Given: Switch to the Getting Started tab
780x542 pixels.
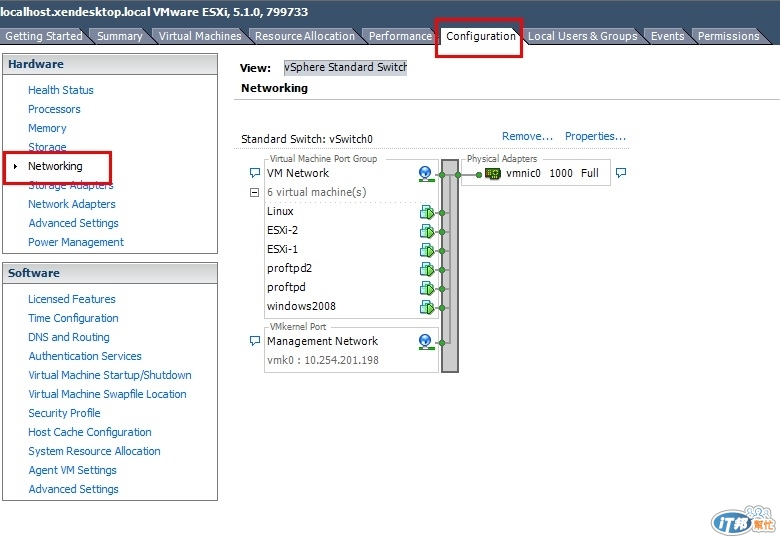Looking at the screenshot, I should [x=44, y=36].
